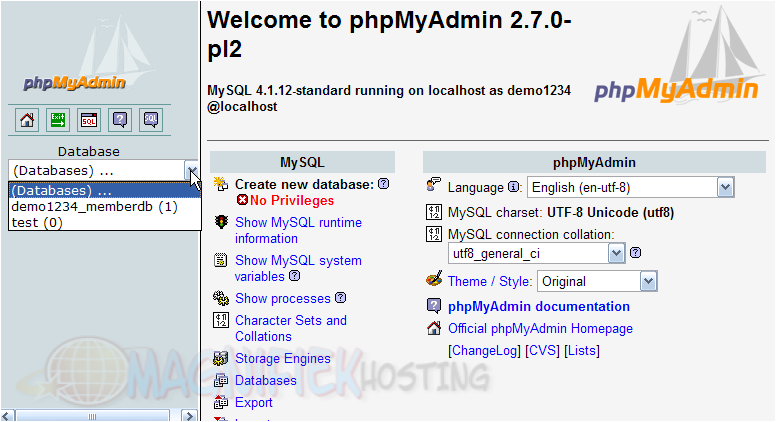Click the red No Privileges text

(292, 200)
